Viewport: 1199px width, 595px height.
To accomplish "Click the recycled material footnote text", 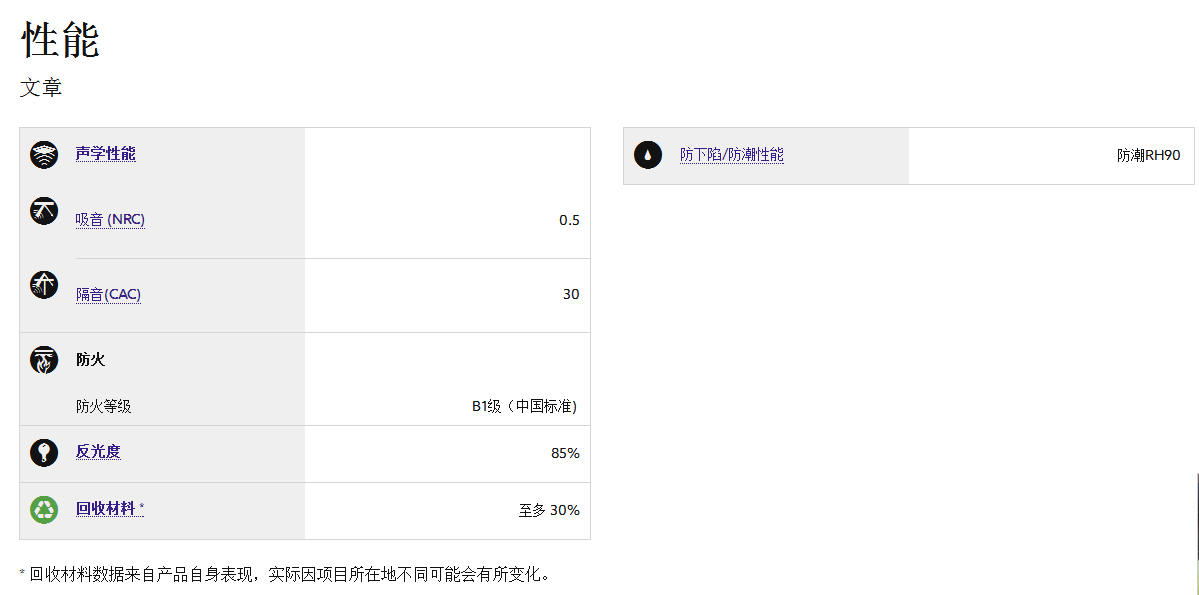I will [x=285, y=574].
